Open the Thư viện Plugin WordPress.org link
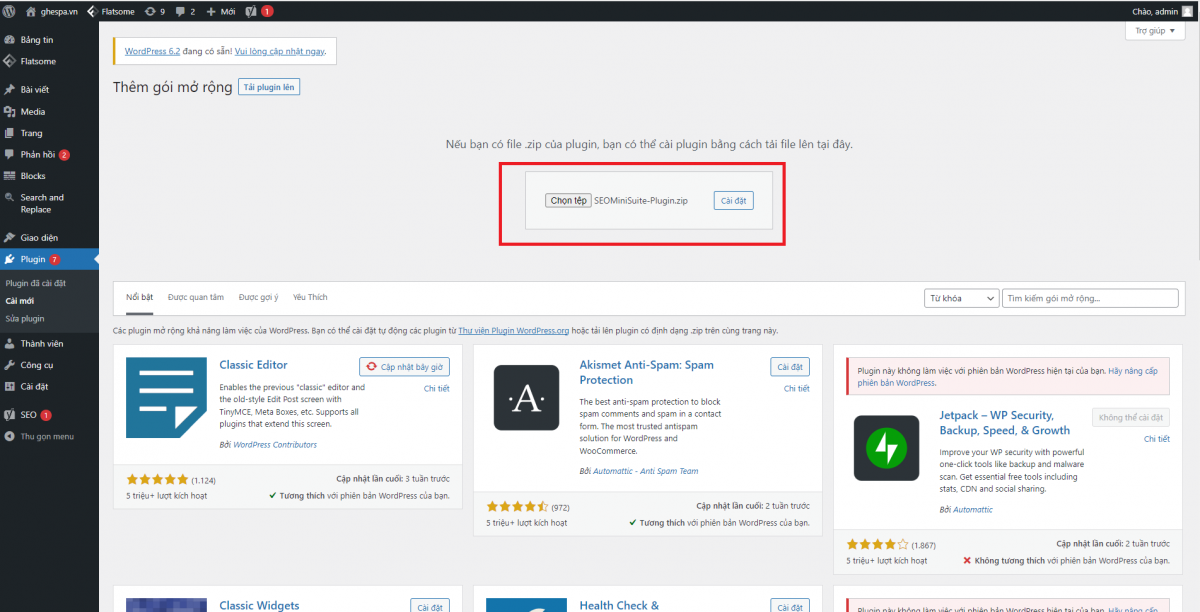The height and width of the screenshot is (612, 1200). (x=514, y=330)
